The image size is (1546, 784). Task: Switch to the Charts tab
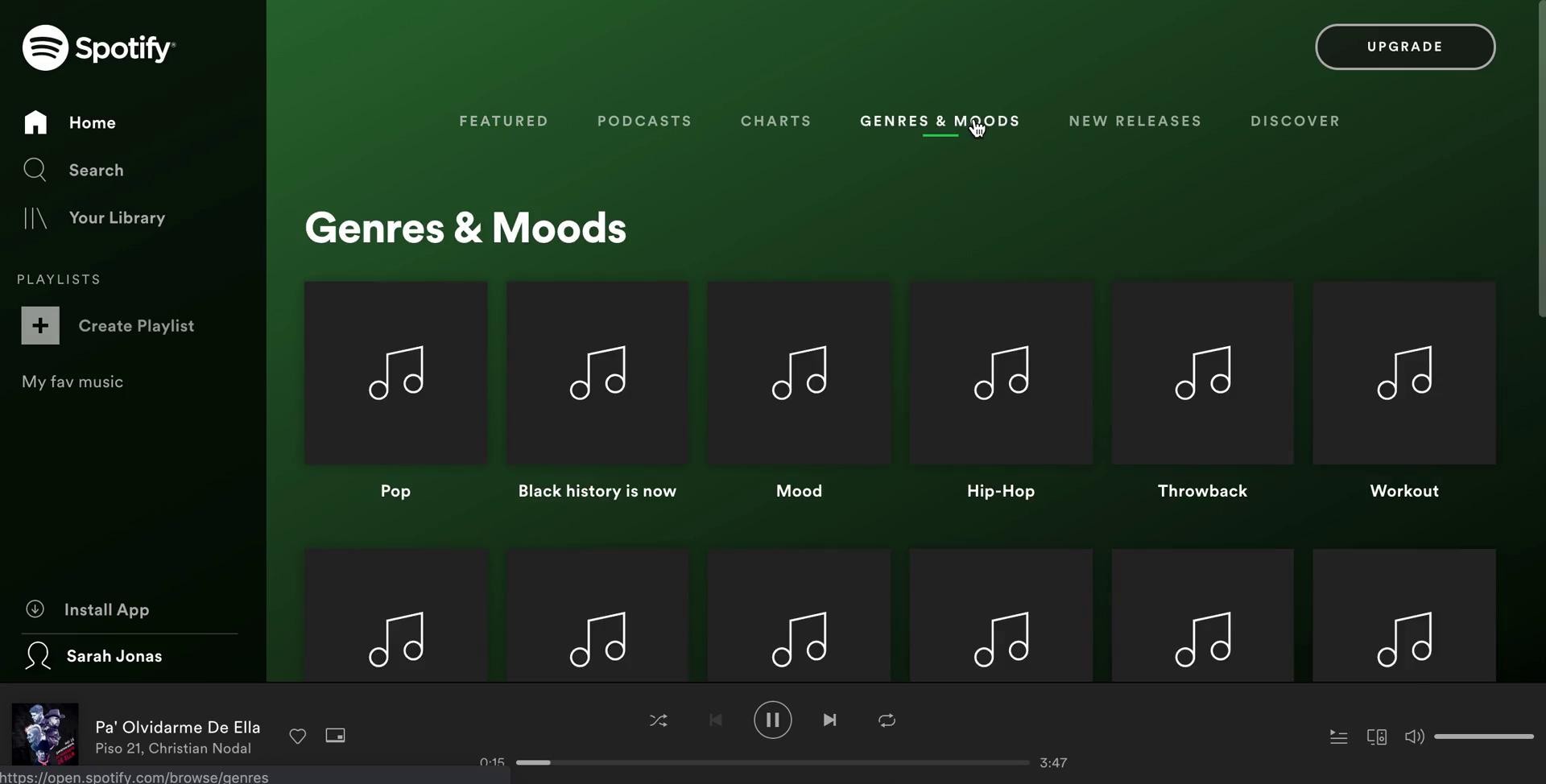776,121
